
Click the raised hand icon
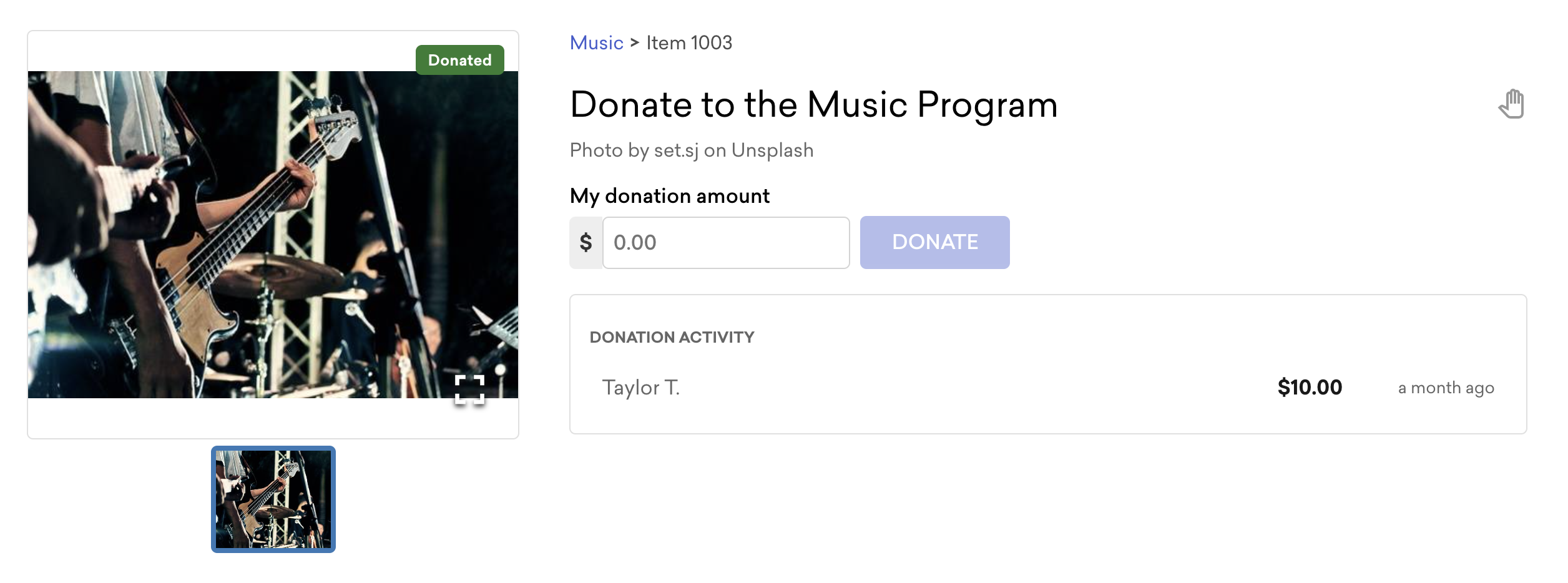[x=1512, y=104]
